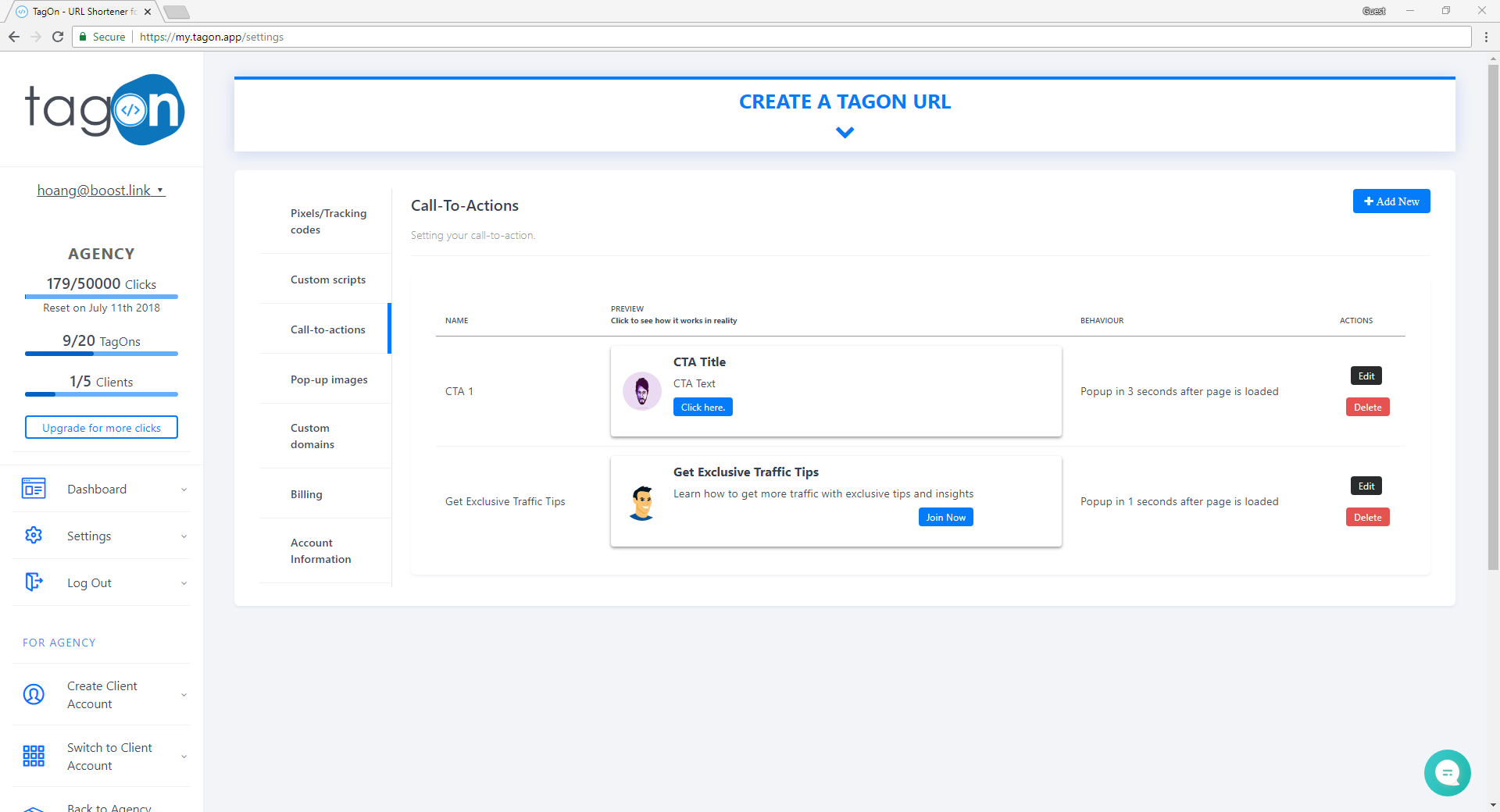Click the TagOns usage progress bar

pyautogui.click(x=102, y=354)
